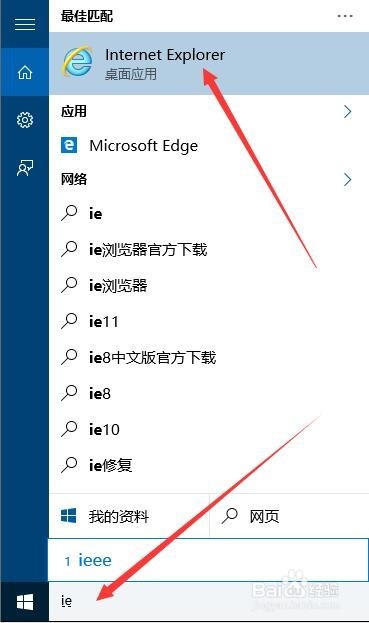Choose the ie search suggestion
The image size is (369, 623).
pyautogui.click(x=209, y=214)
